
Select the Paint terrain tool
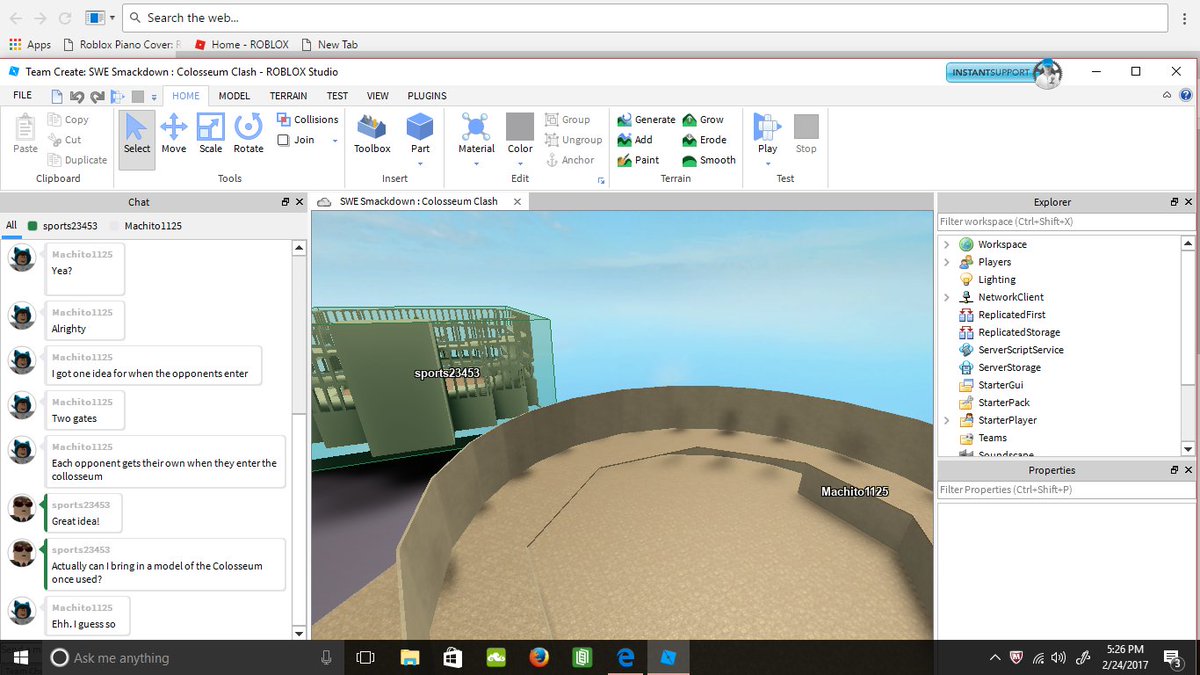click(x=638, y=160)
